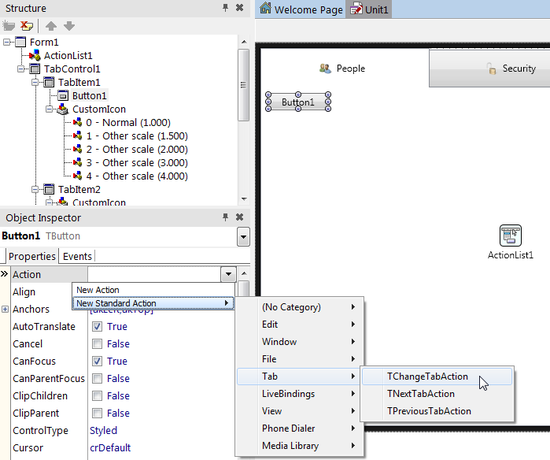Click the Structure tree vertical scrollbar thumb
Screen dimensions: 550x460
tap(243, 85)
